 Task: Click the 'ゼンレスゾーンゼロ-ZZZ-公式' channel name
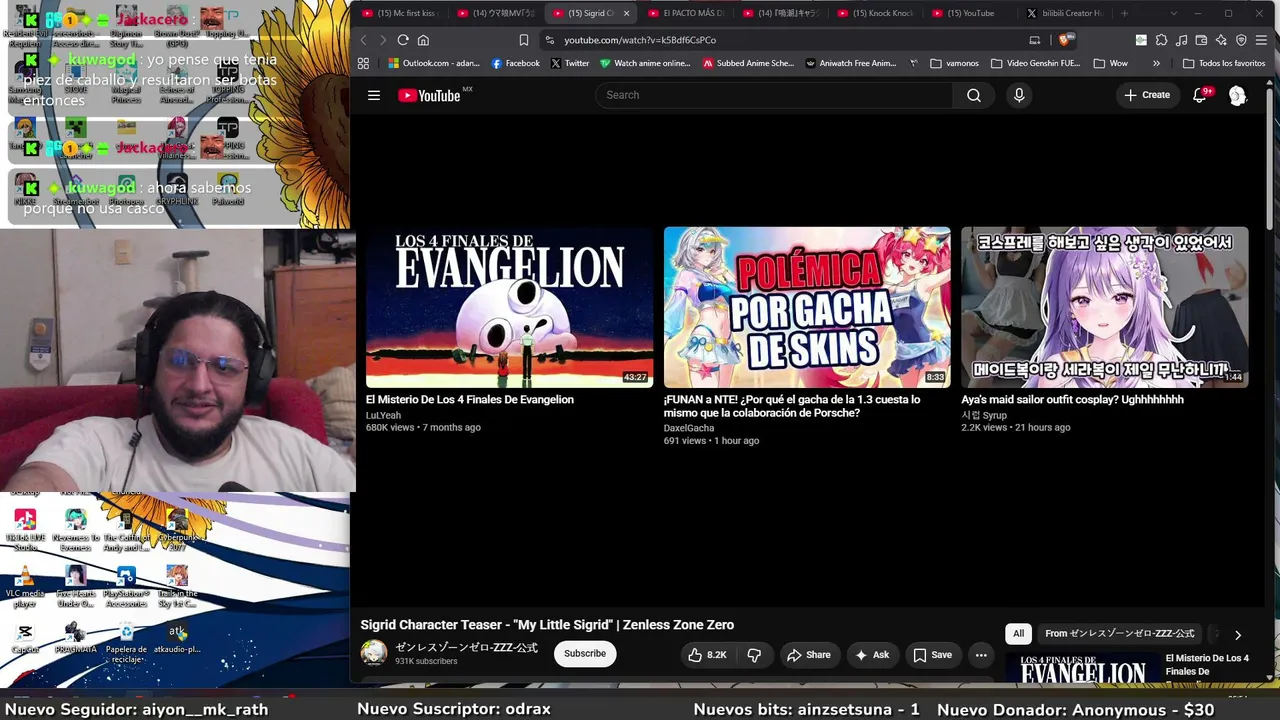[x=466, y=648]
